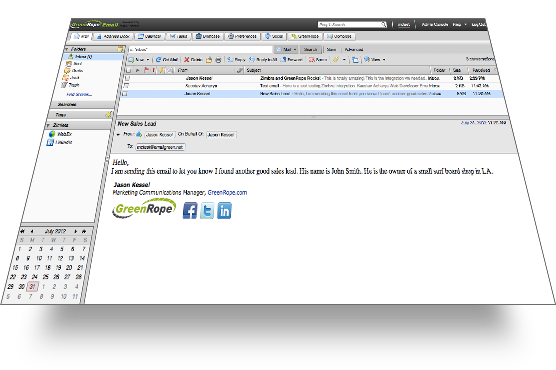Click the Tag message icon
This screenshot has width=556, height=370.
pyautogui.click(x=336, y=60)
